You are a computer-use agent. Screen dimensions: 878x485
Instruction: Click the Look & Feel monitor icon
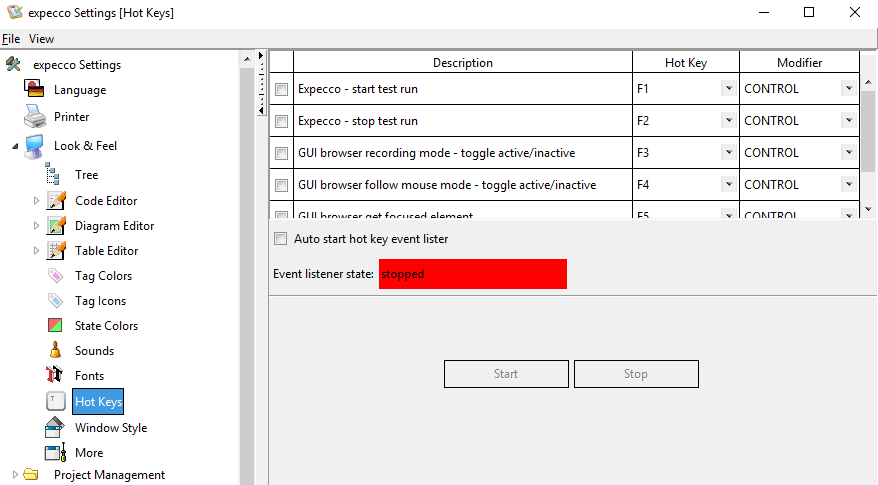34,146
